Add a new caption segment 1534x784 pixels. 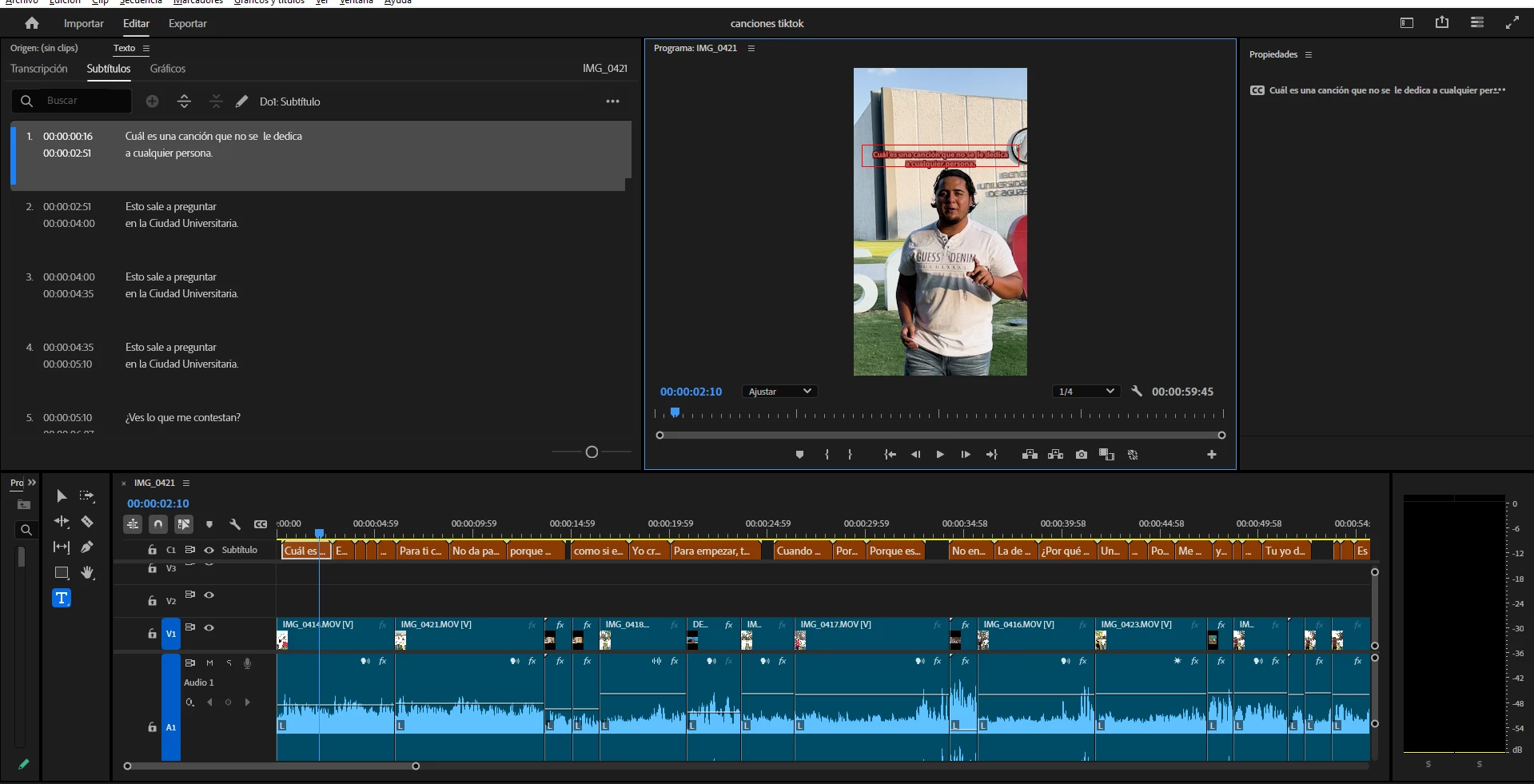153,101
